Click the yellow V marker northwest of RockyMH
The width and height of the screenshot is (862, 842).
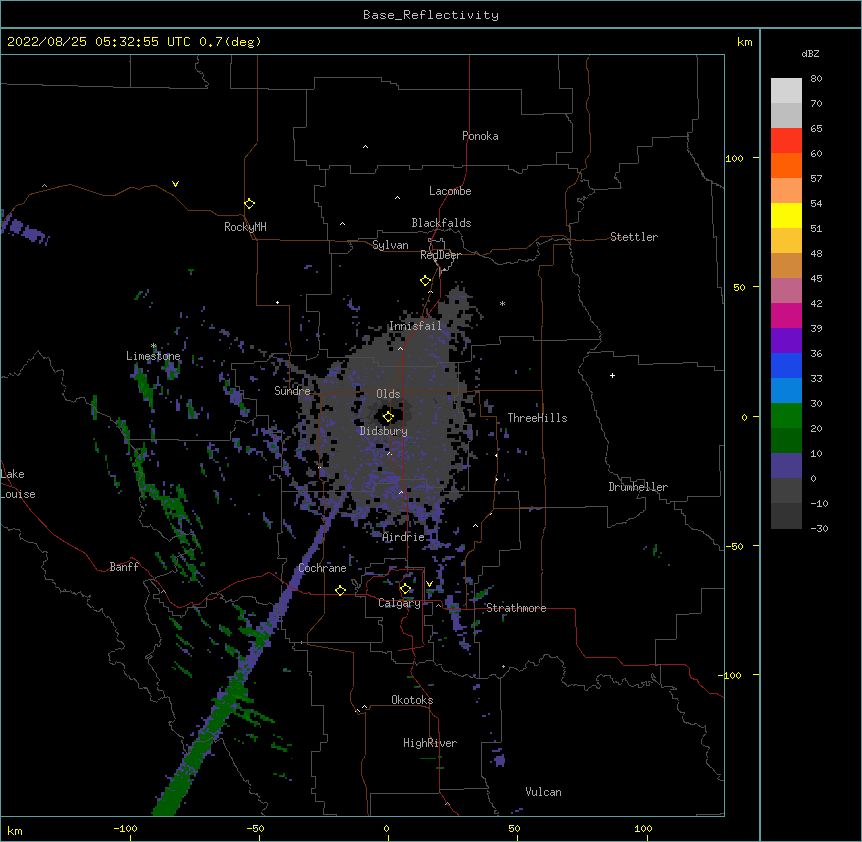point(175,184)
